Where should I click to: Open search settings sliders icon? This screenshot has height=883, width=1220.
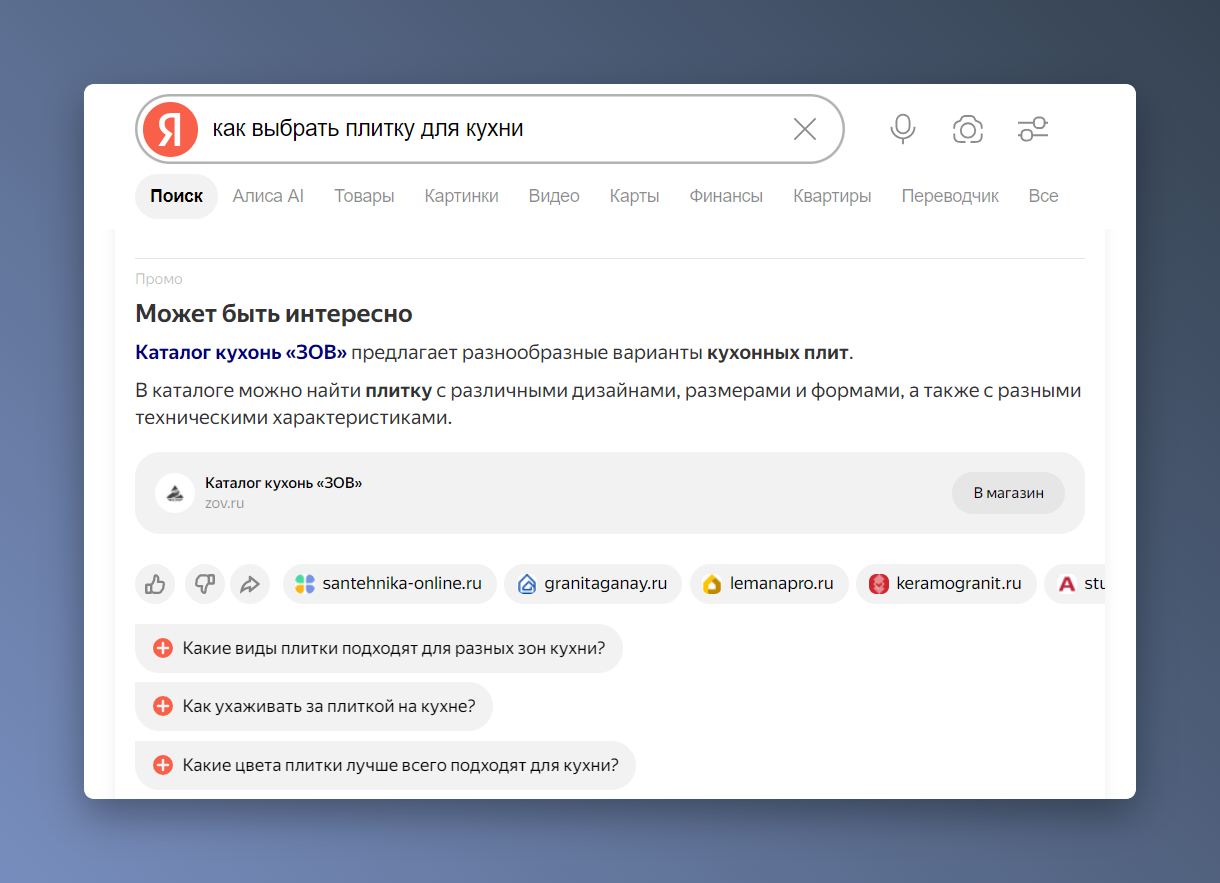tap(1033, 129)
